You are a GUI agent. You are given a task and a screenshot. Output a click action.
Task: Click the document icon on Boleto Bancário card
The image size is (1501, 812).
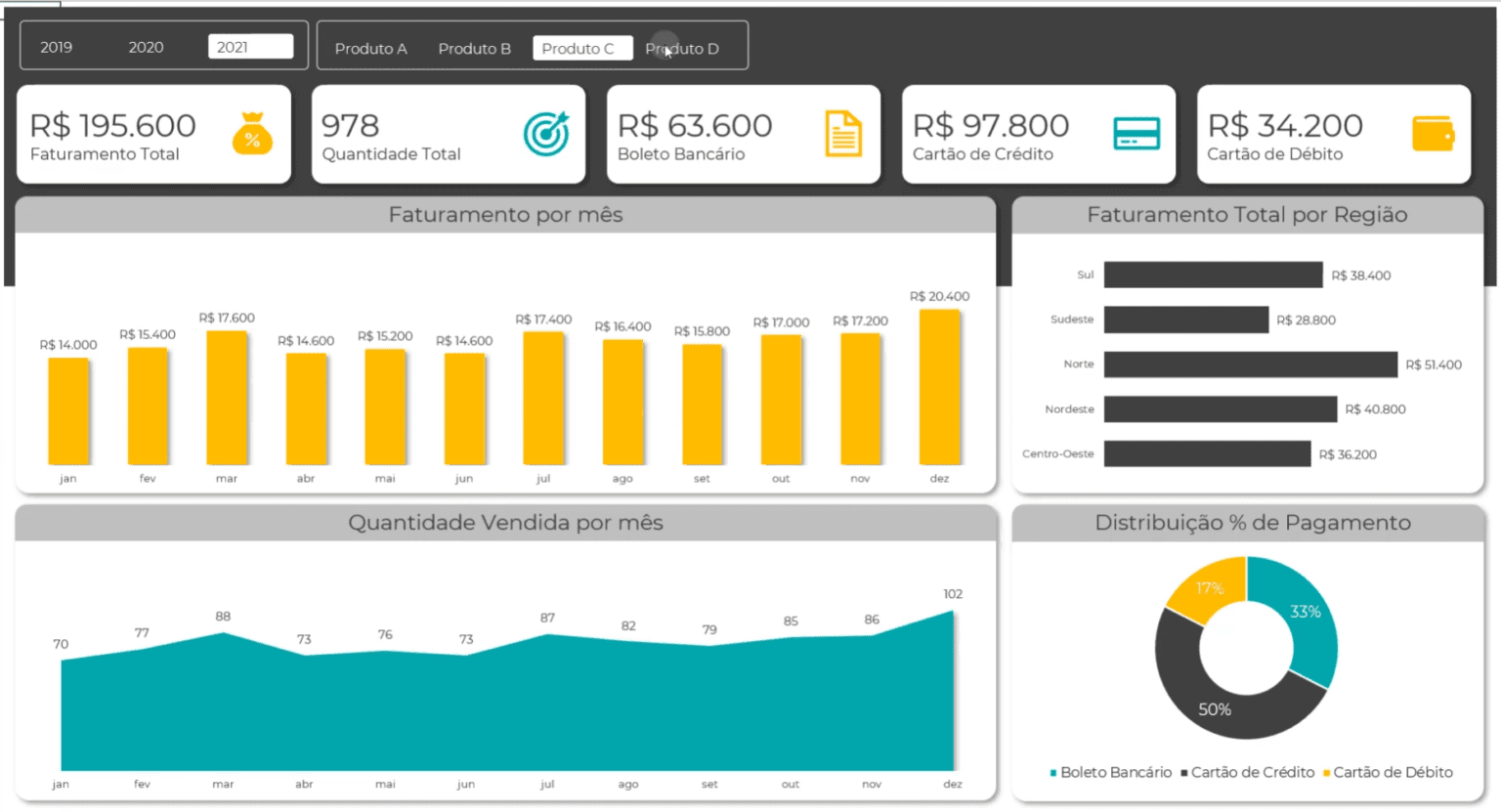coord(843,134)
